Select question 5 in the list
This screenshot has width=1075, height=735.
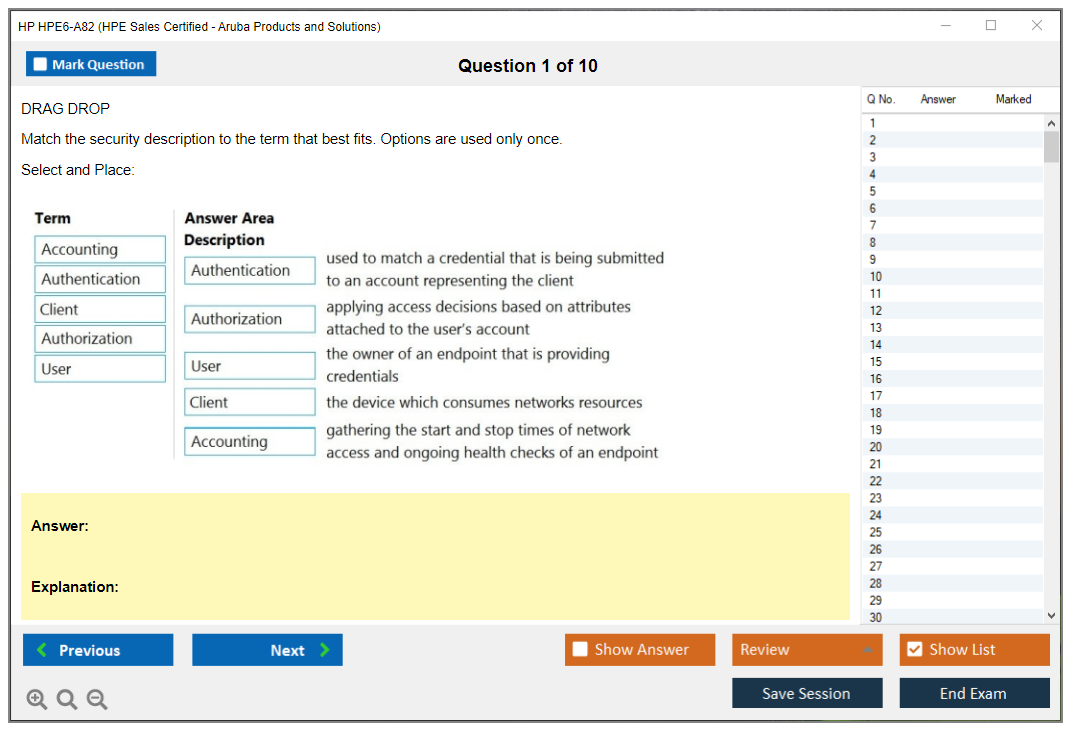coord(873,191)
